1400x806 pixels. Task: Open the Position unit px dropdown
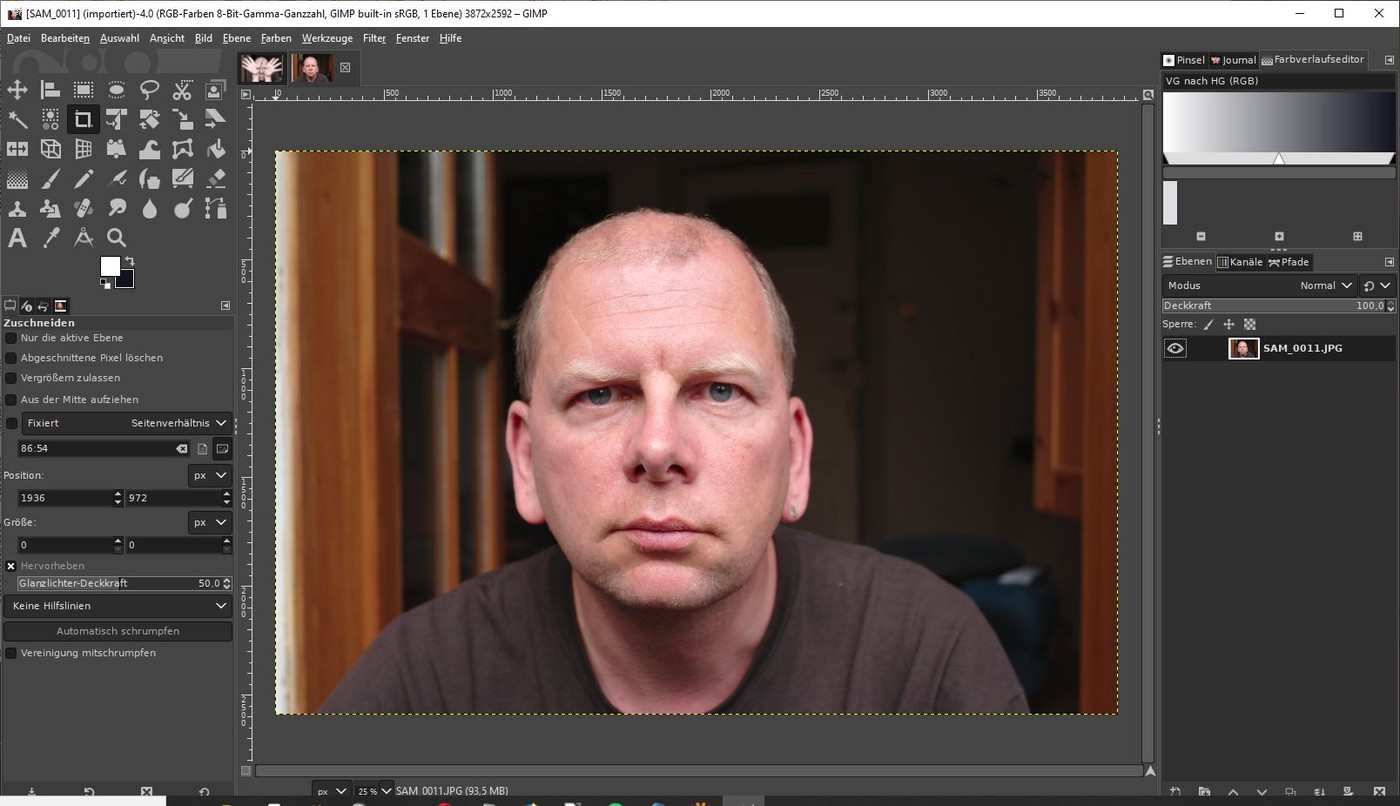[210, 475]
